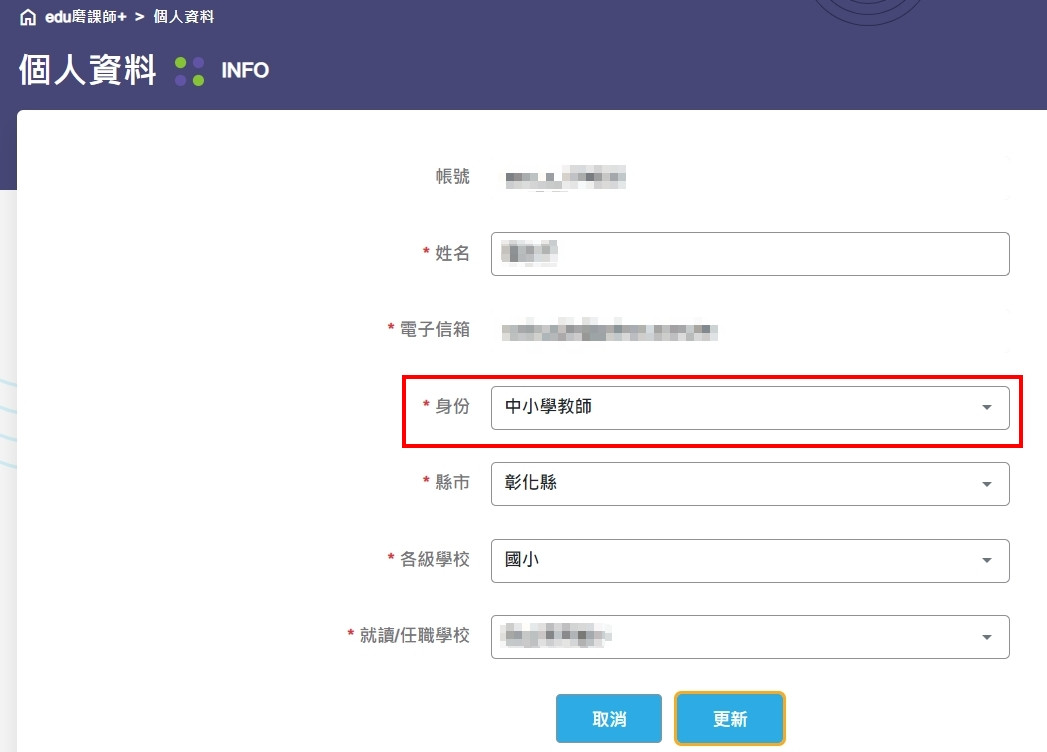Click the arrow icon of the 縣市 dropdown
Image resolution: width=1047 pixels, height=752 pixels.
987,484
